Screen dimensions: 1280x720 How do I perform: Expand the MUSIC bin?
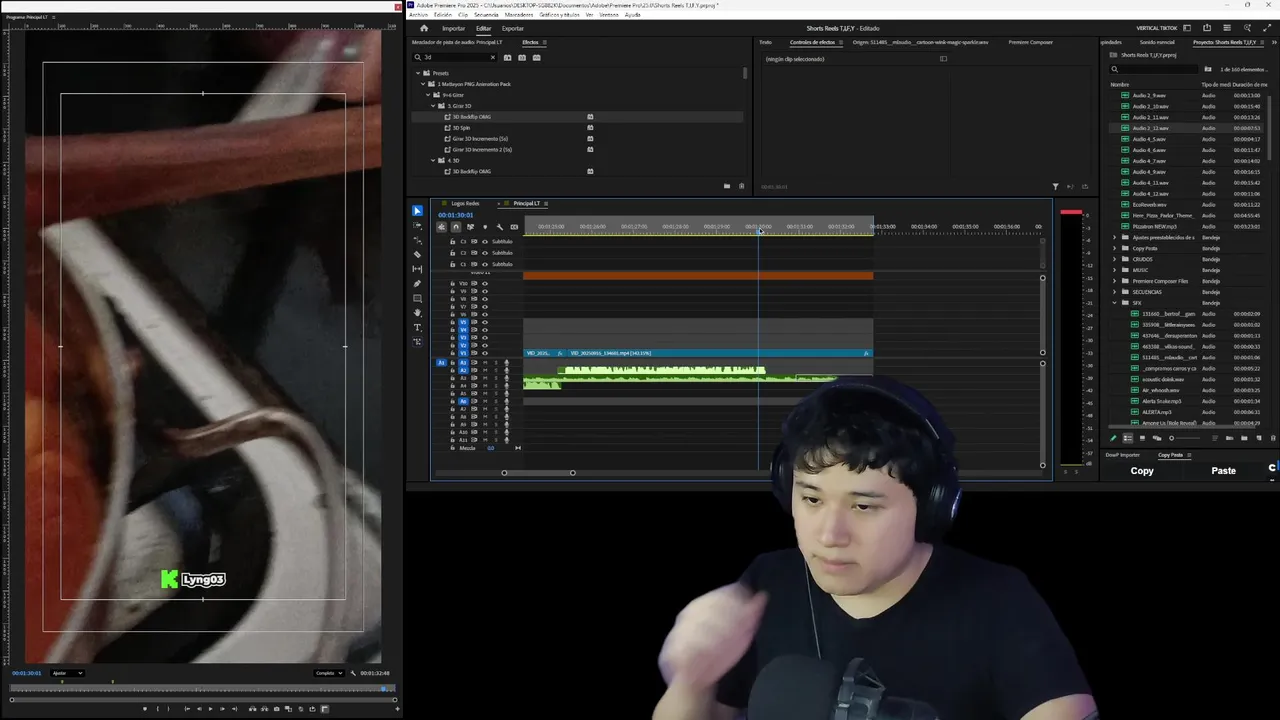[1115, 270]
